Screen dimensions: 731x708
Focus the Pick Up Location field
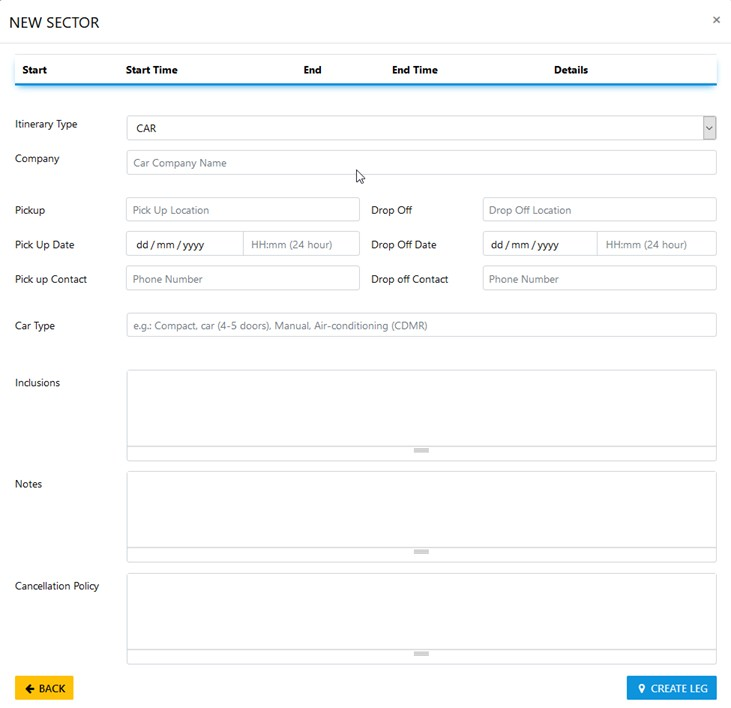(x=242, y=210)
